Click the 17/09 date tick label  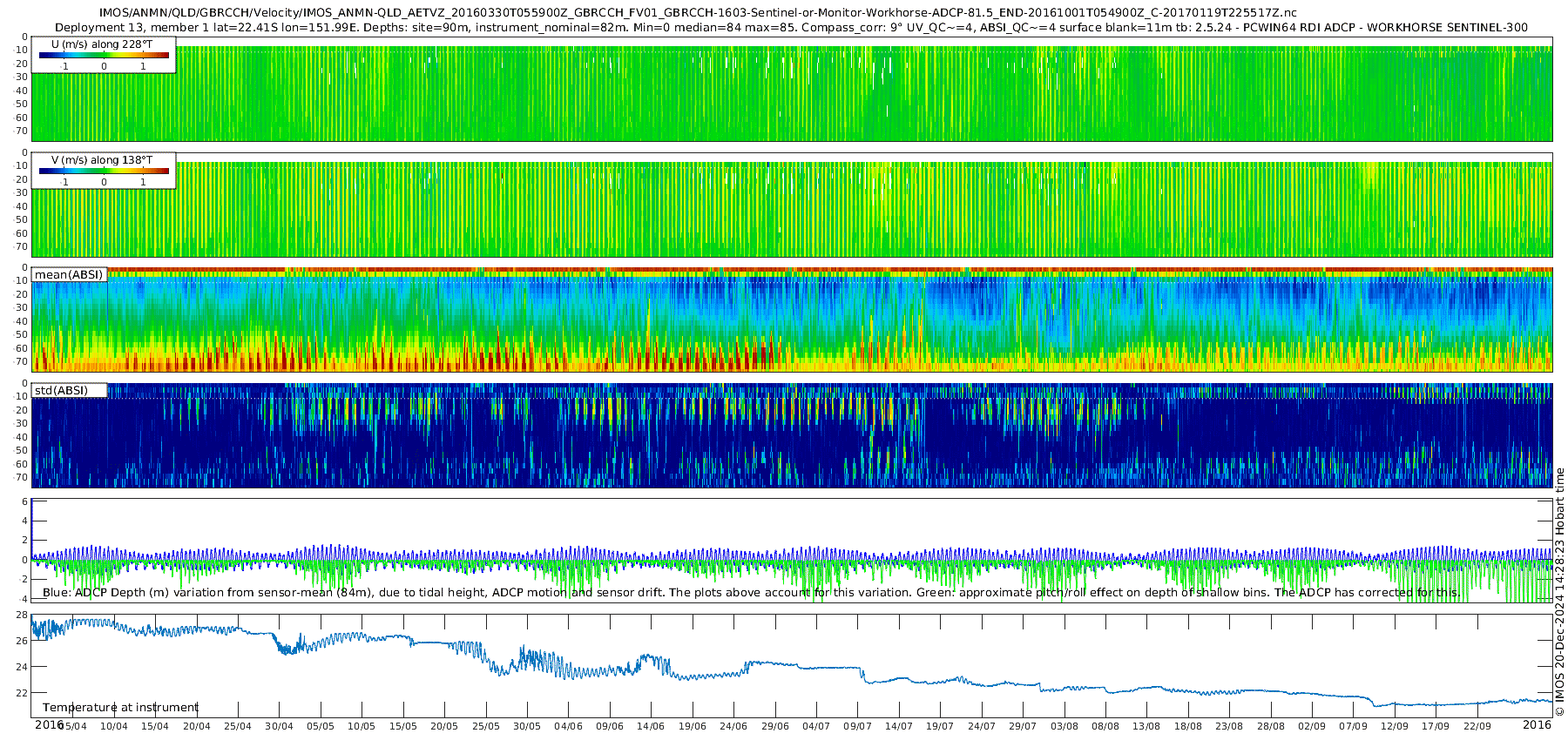coord(1436,727)
